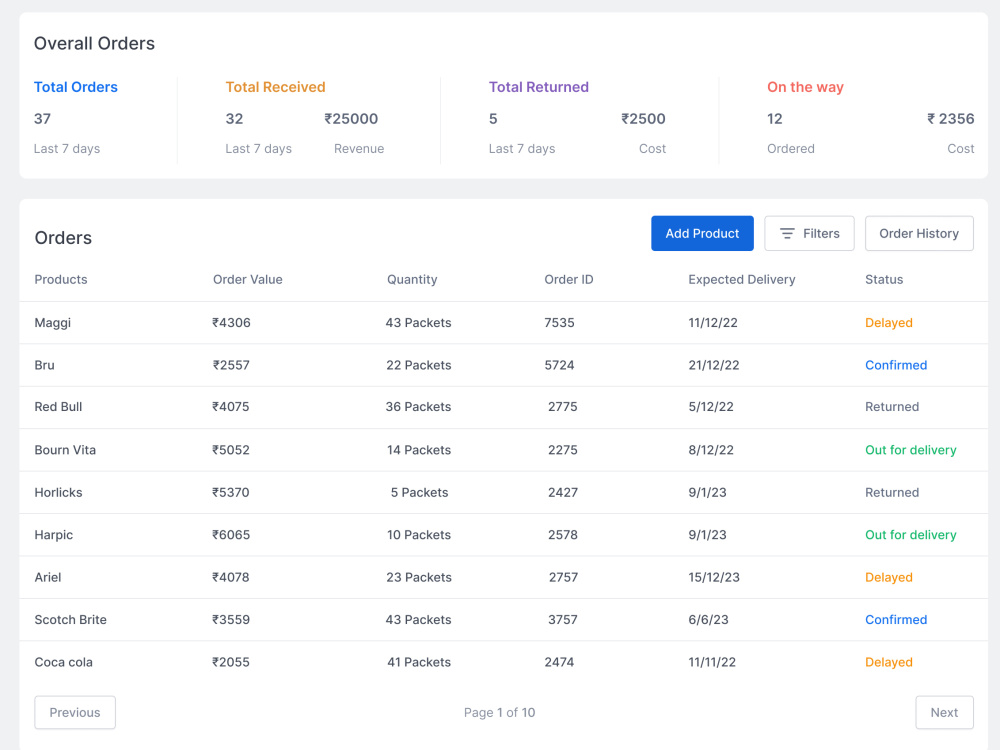Image resolution: width=1000 pixels, height=750 pixels.
Task: Click the Overall Orders title
Action: click(94, 43)
